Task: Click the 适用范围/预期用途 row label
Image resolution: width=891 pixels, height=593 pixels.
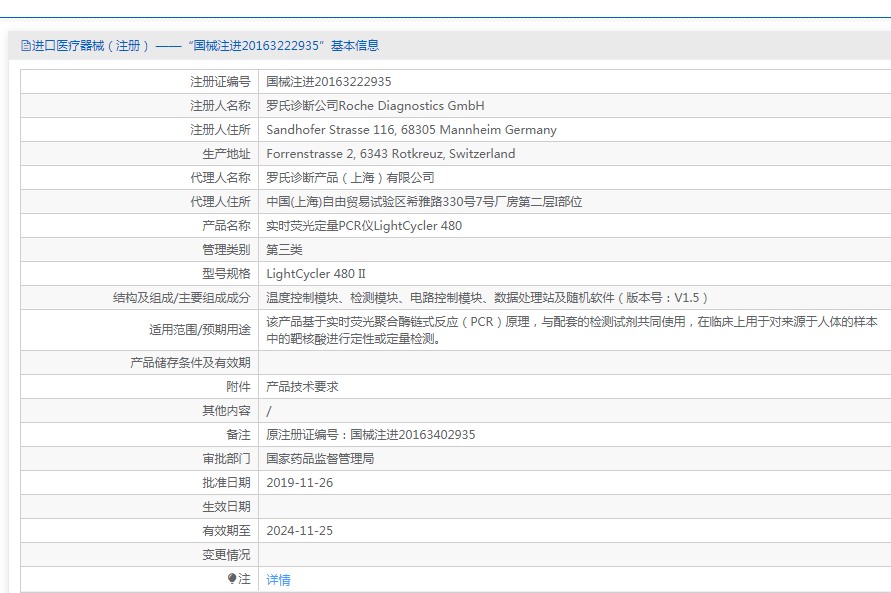Action: click(x=200, y=330)
